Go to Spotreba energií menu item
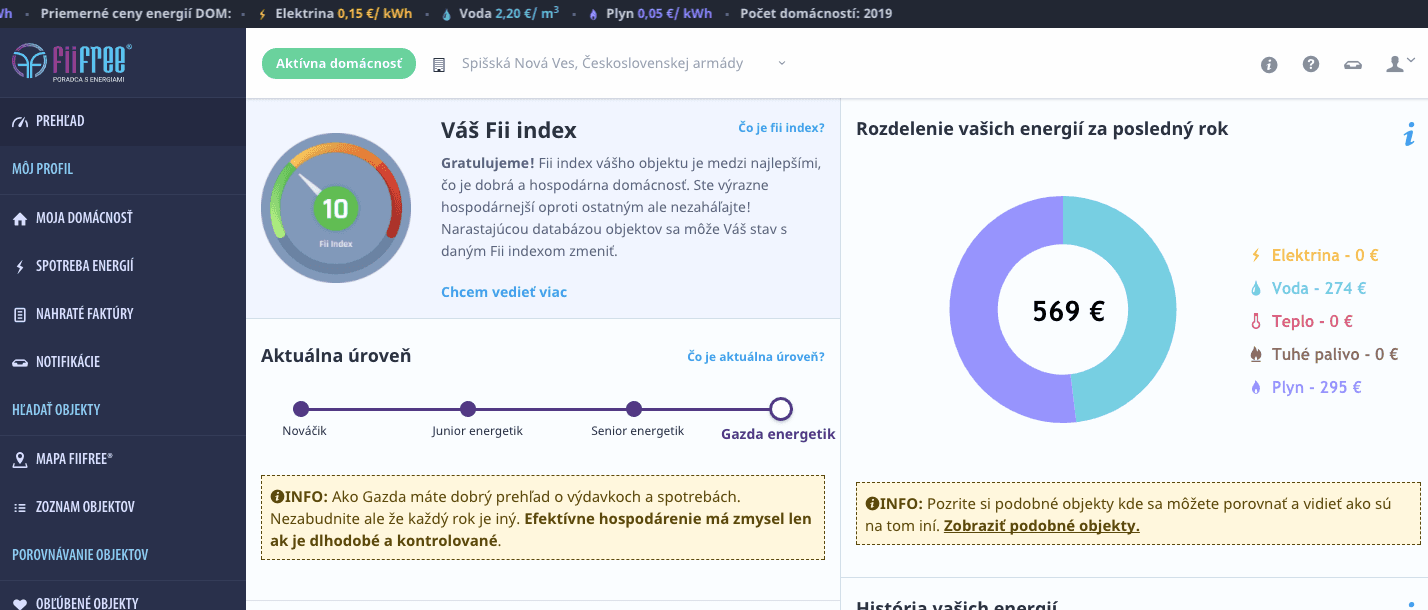This screenshot has width=1428, height=610. [84, 266]
